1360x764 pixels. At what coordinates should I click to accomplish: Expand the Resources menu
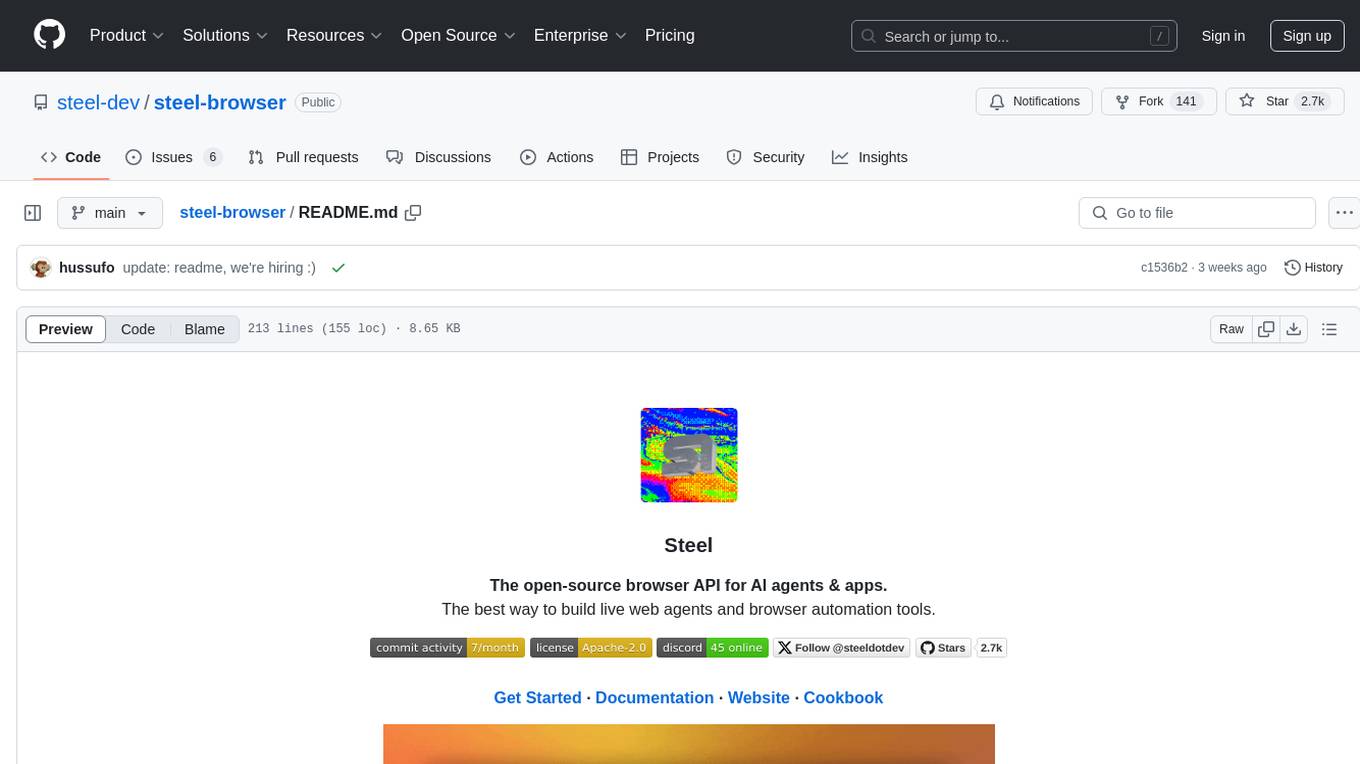334,35
